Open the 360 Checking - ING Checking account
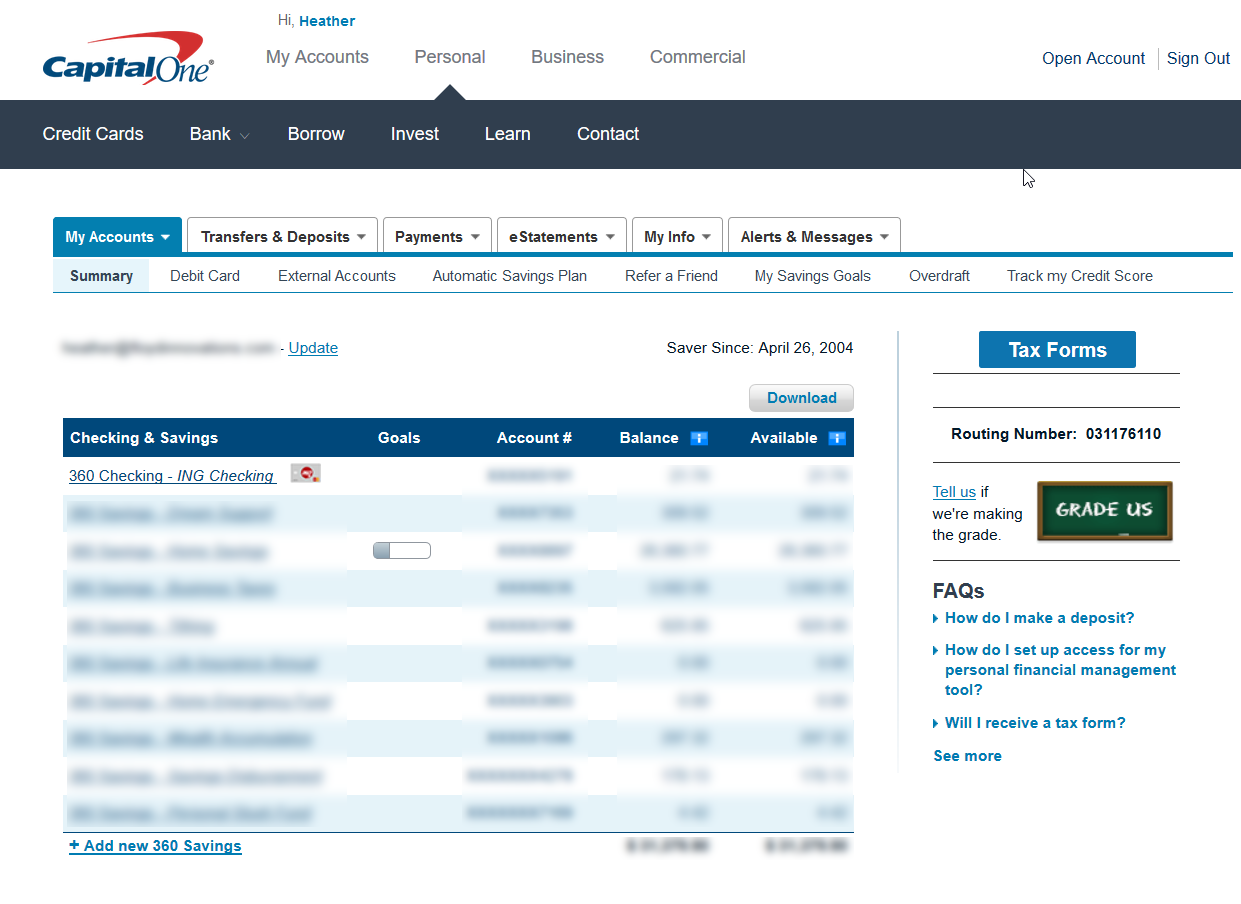Viewport: 1241px width, 904px height. [x=172, y=476]
